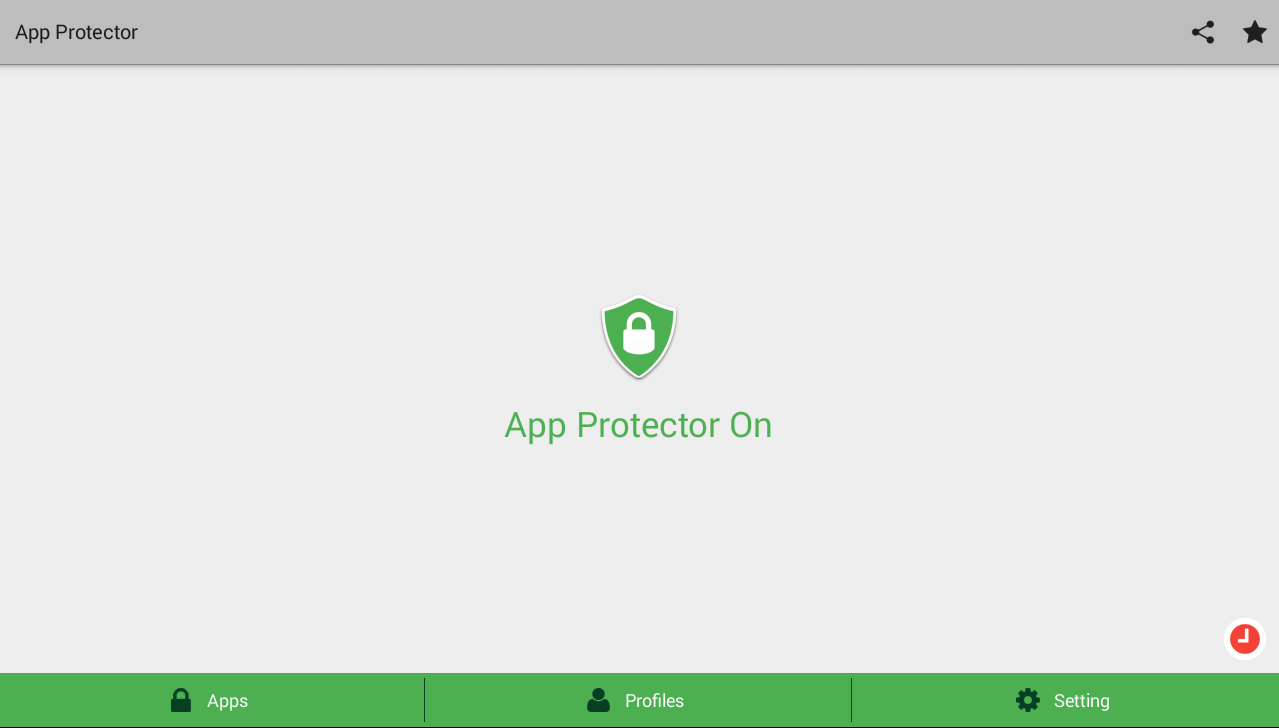Image resolution: width=1279 pixels, height=728 pixels.
Task: Click the padlock icon beside Apps
Action: (181, 700)
